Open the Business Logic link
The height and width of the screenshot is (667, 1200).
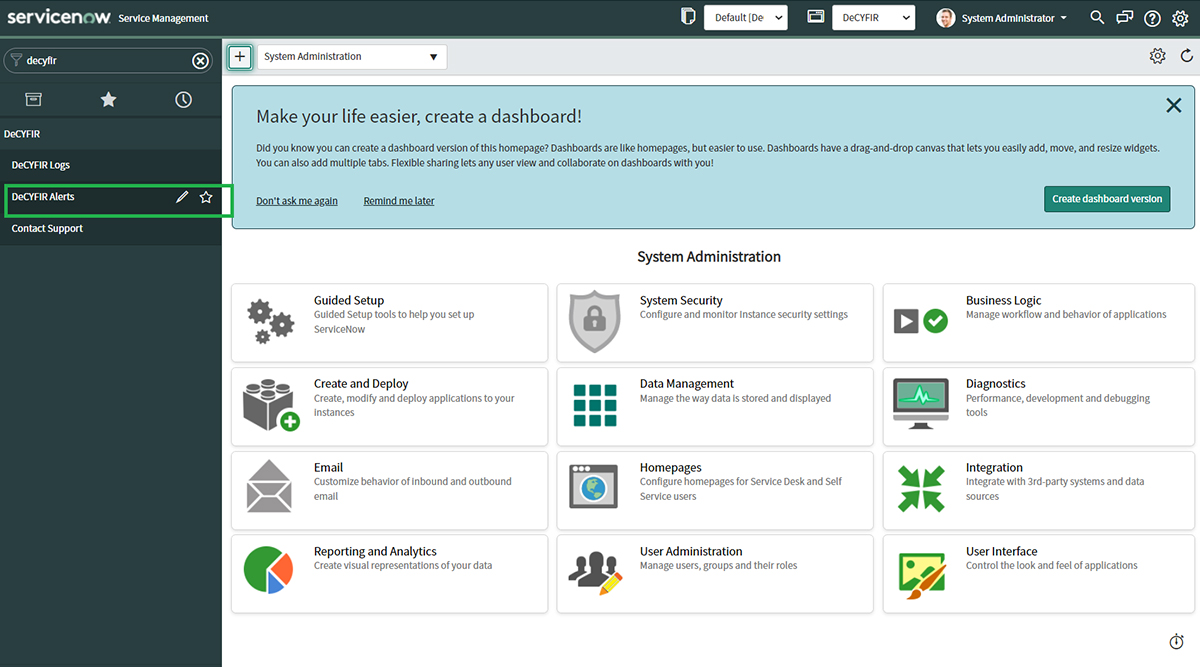coord(1003,300)
